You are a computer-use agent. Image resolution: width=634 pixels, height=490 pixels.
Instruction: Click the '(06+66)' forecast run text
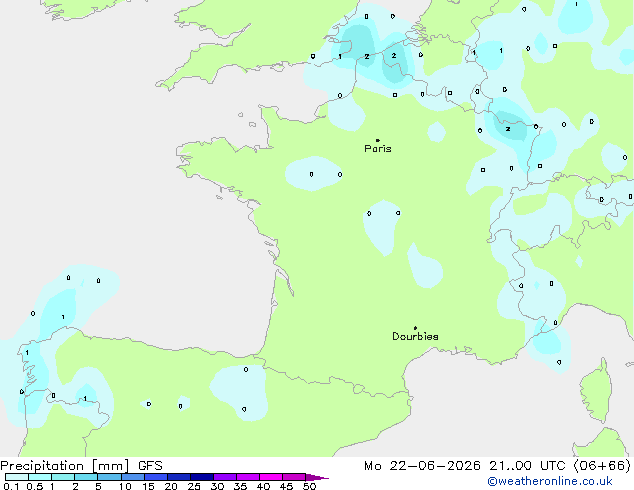coord(602,466)
